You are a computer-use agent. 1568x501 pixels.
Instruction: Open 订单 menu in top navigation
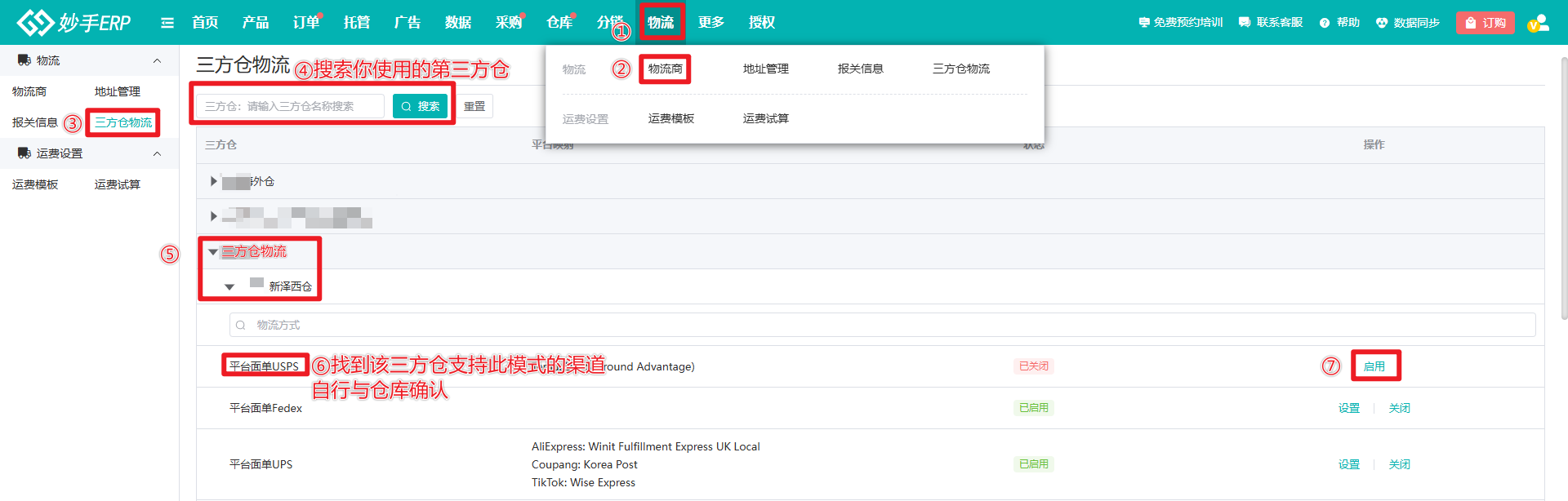pos(306,22)
